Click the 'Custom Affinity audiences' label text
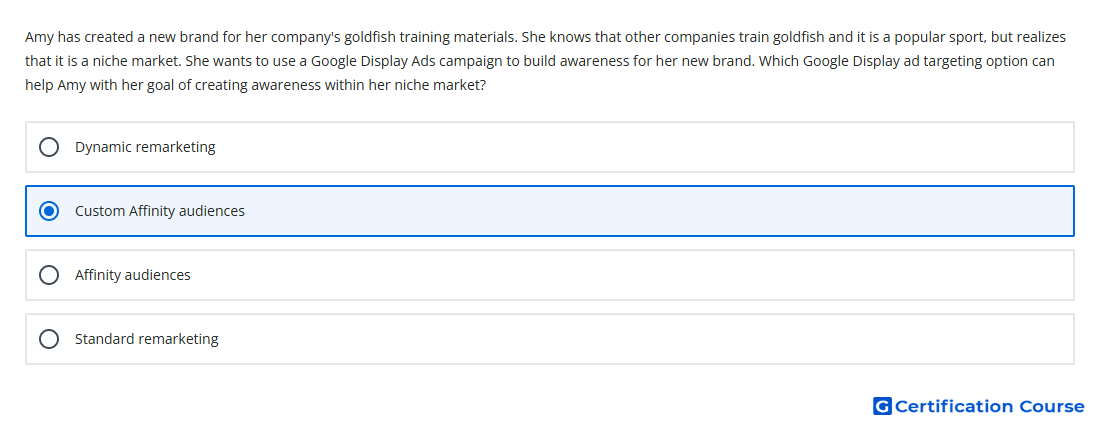 (x=160, y=211)
